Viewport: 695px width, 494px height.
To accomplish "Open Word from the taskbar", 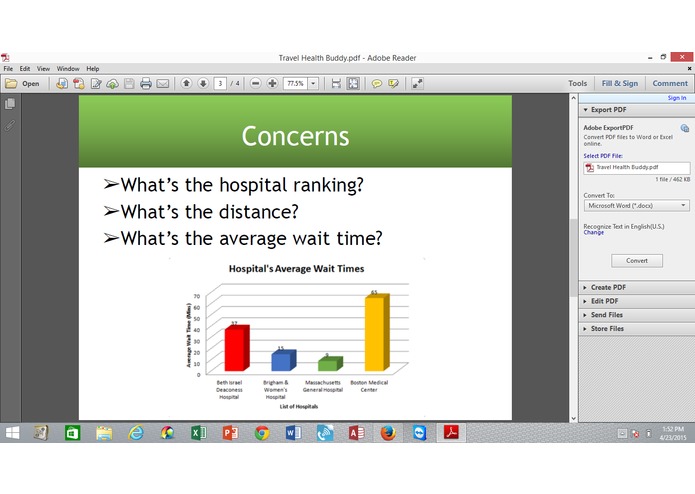I will pos(293,433).
